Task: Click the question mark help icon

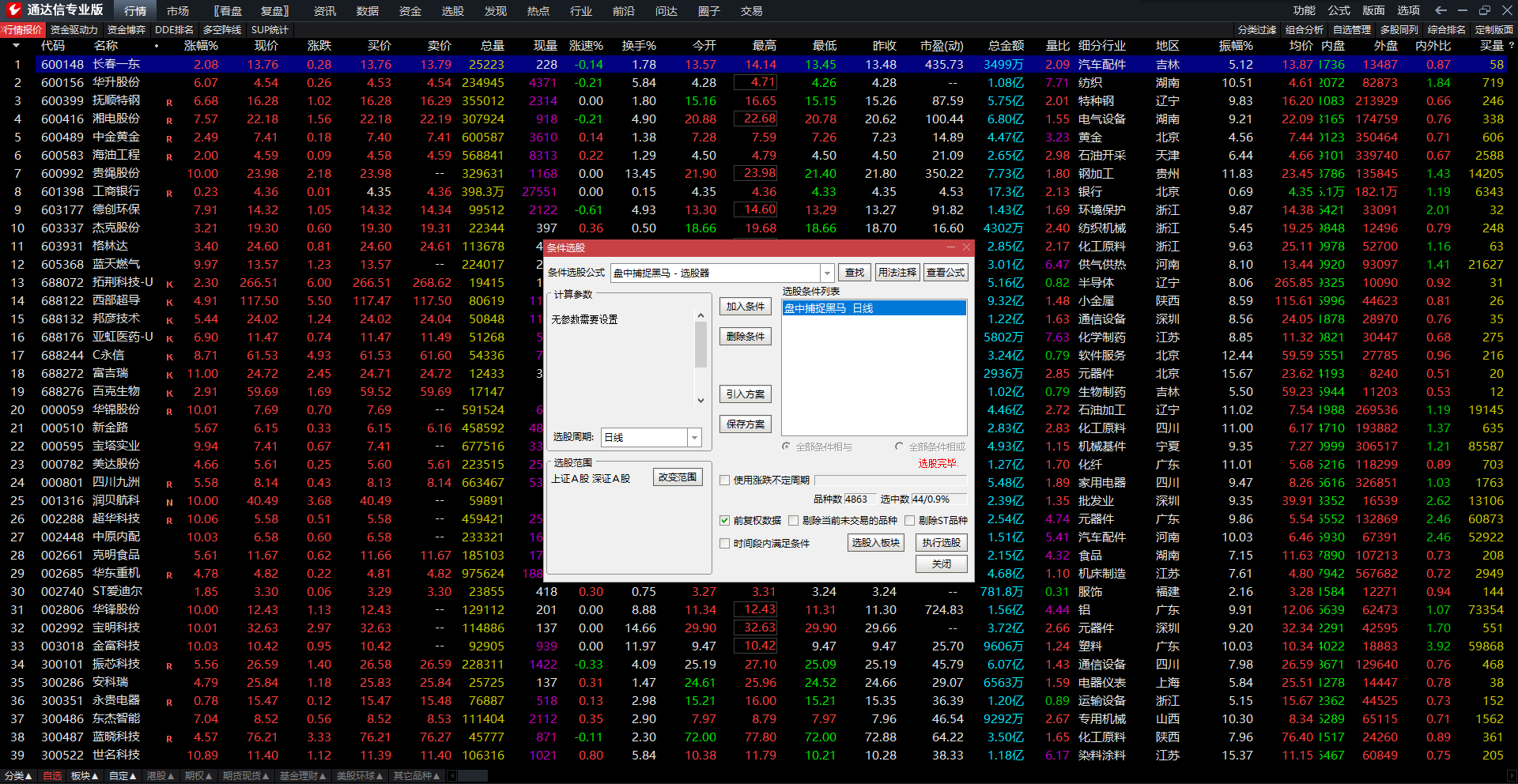Action: (1511, 46)
